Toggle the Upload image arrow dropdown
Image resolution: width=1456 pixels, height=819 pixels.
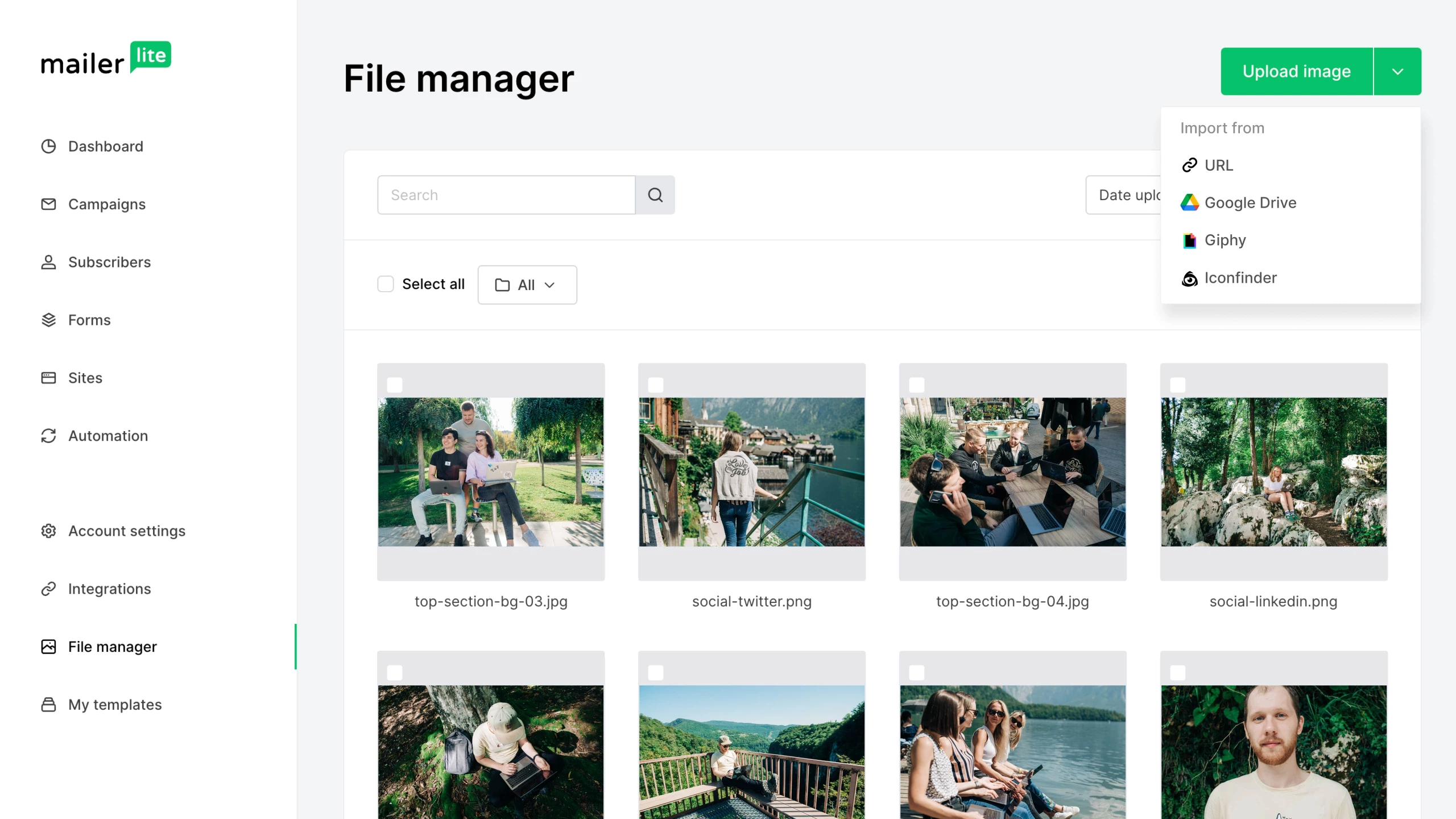(1397, 72)
